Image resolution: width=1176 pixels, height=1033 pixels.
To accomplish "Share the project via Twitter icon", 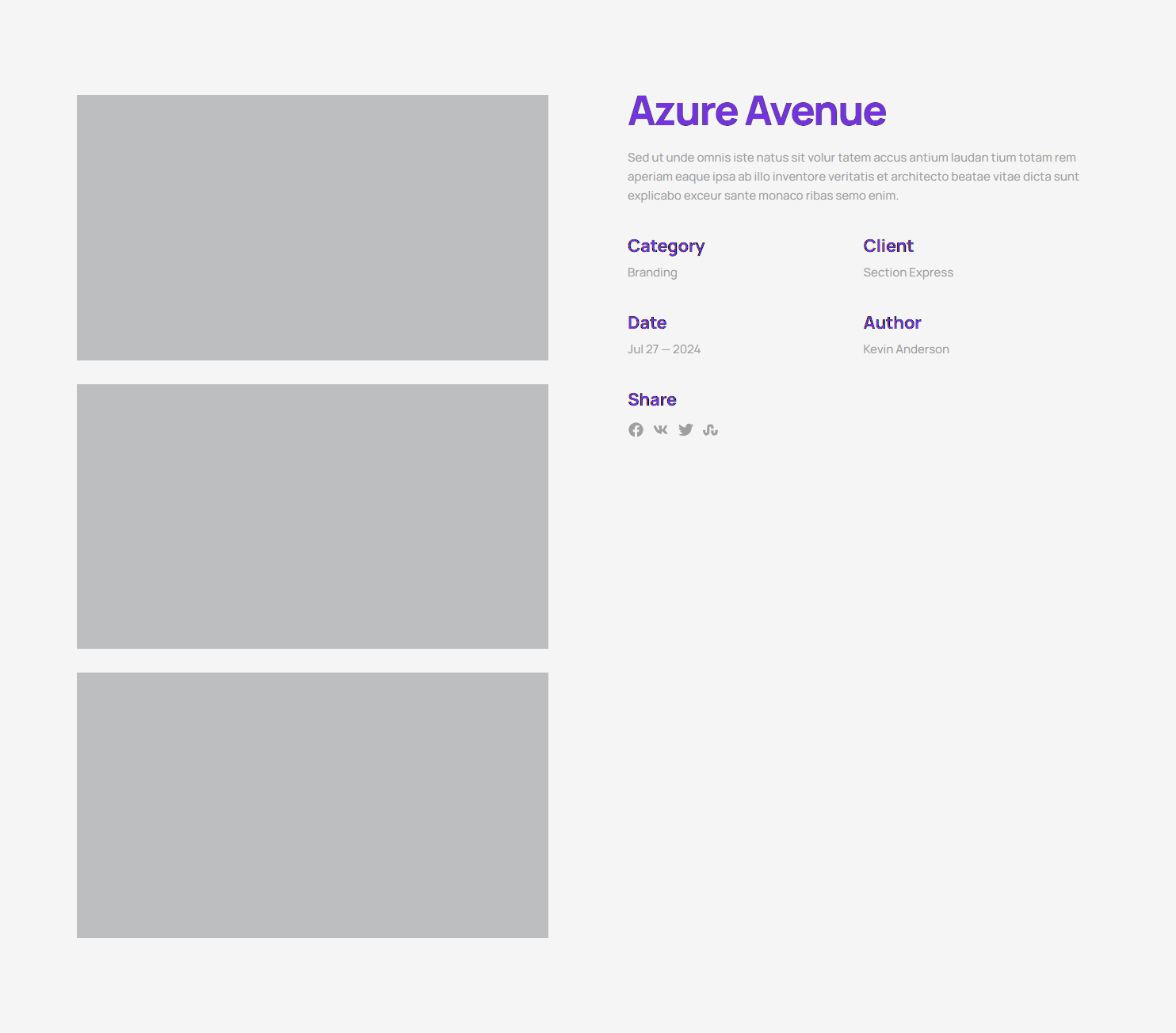I will (x=685, y=429).
